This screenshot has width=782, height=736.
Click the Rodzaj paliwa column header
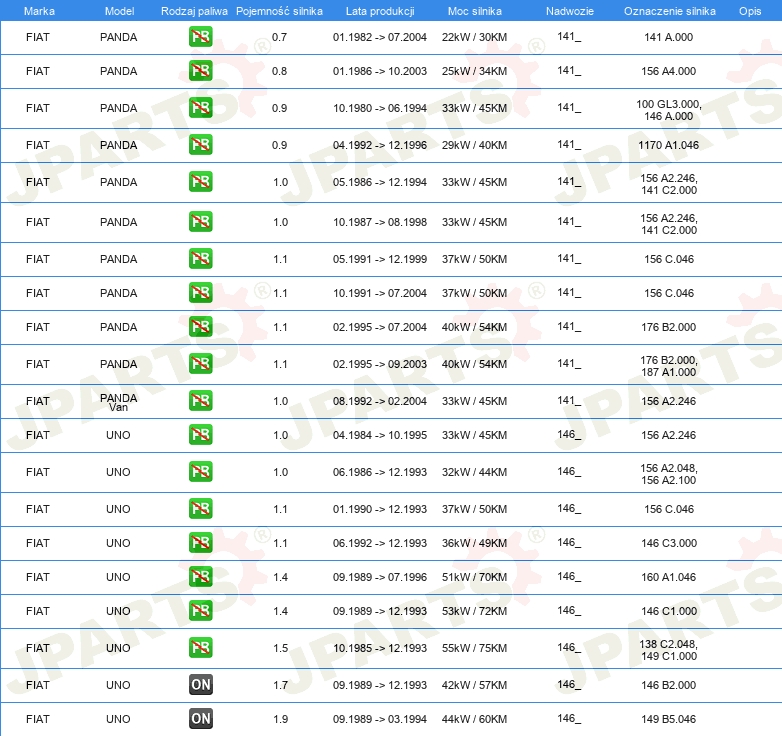pyautogui.click(x=195, y=11)
